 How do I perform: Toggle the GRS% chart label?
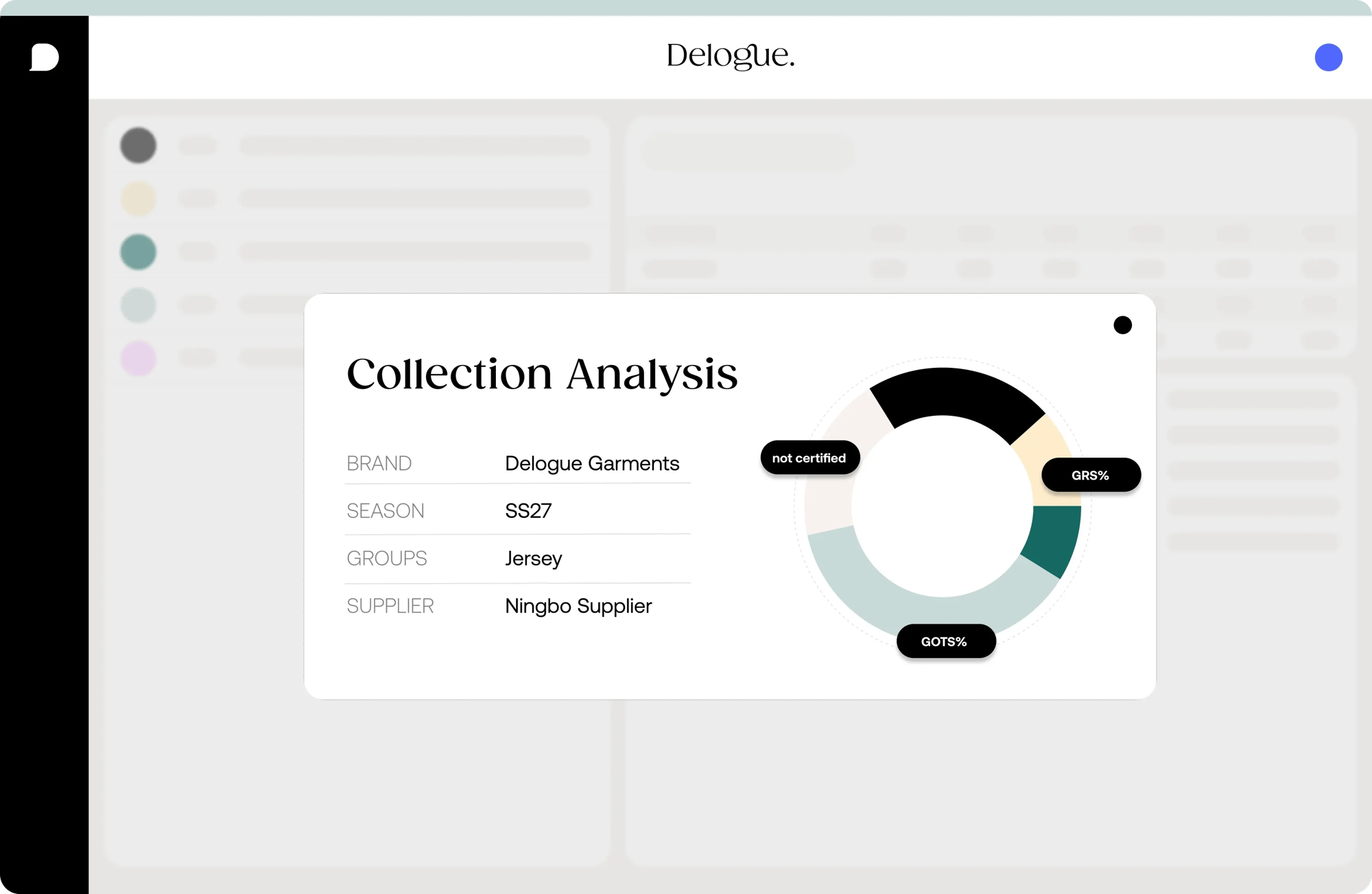click(1091, 474)
